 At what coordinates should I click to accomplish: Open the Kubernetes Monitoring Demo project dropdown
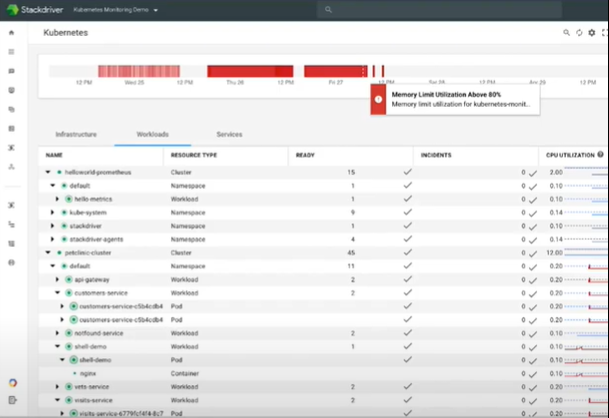pos(115,10)
